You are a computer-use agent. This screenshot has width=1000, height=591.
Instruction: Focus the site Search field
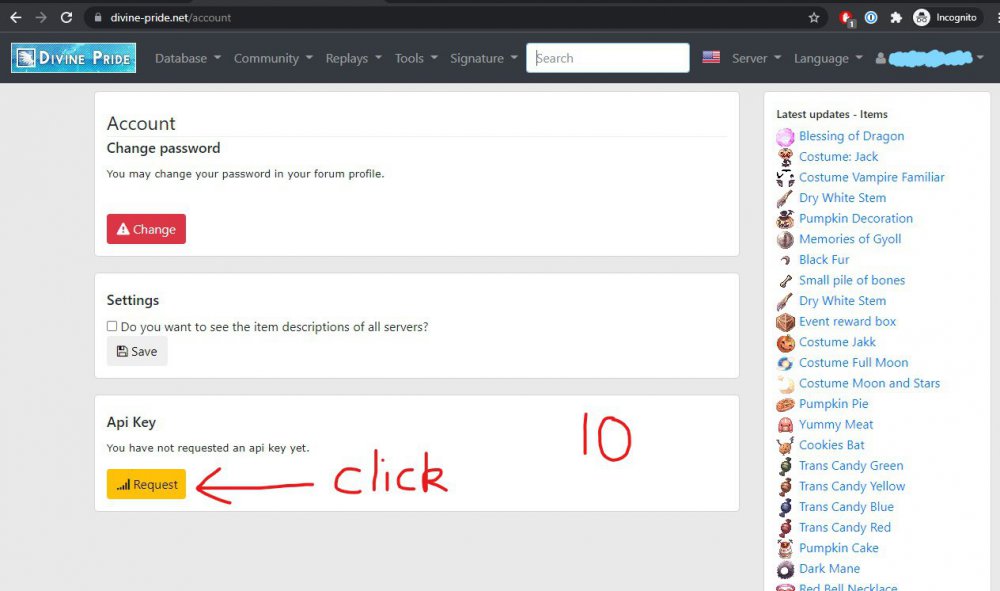pos(608,58)
